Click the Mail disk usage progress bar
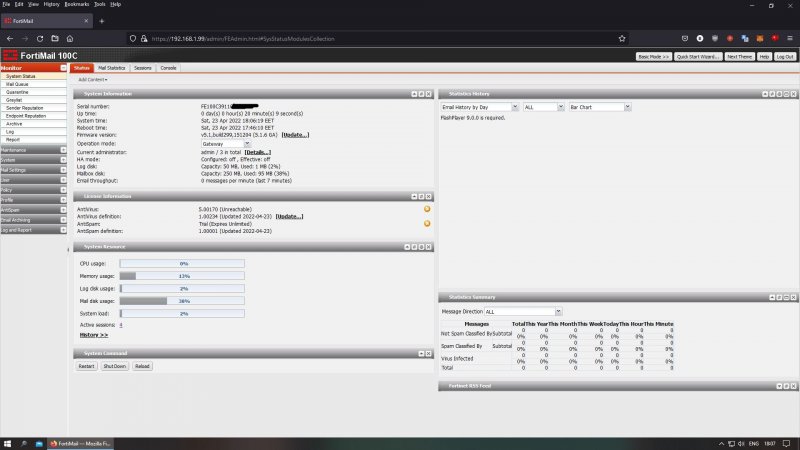Image resolution: width=800 pixels, height=450 pixels. pos(182,301)
